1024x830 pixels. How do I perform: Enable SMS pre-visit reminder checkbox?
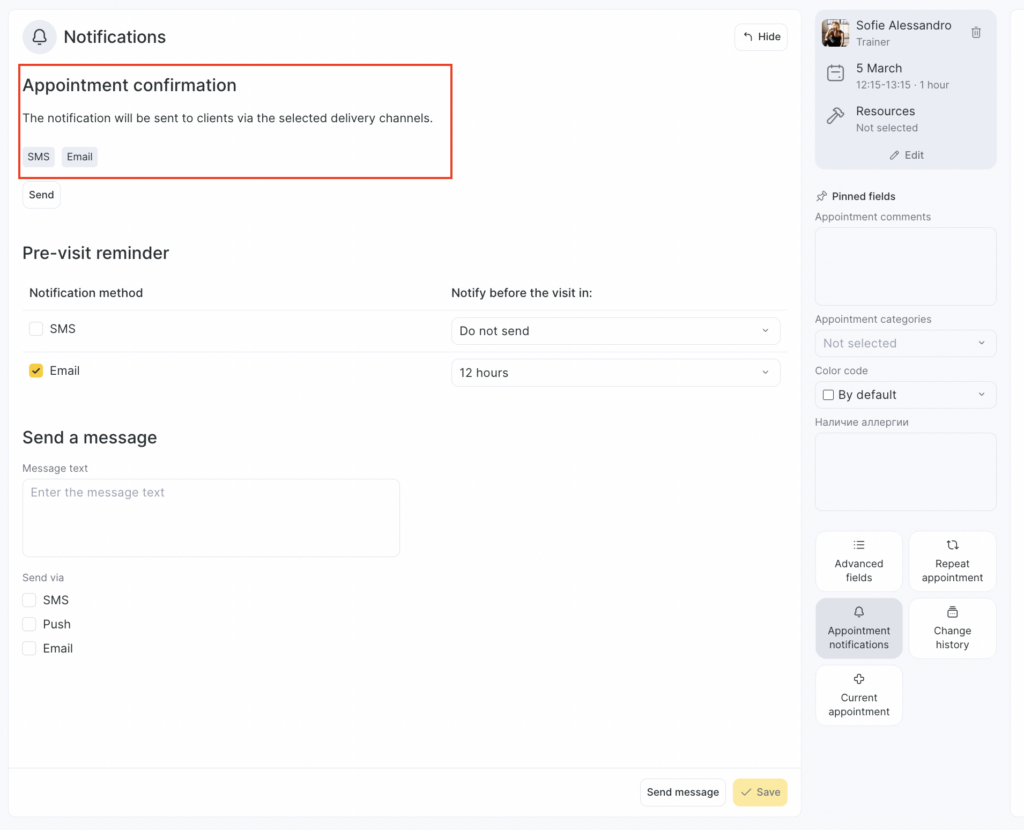tap(36, 329)
